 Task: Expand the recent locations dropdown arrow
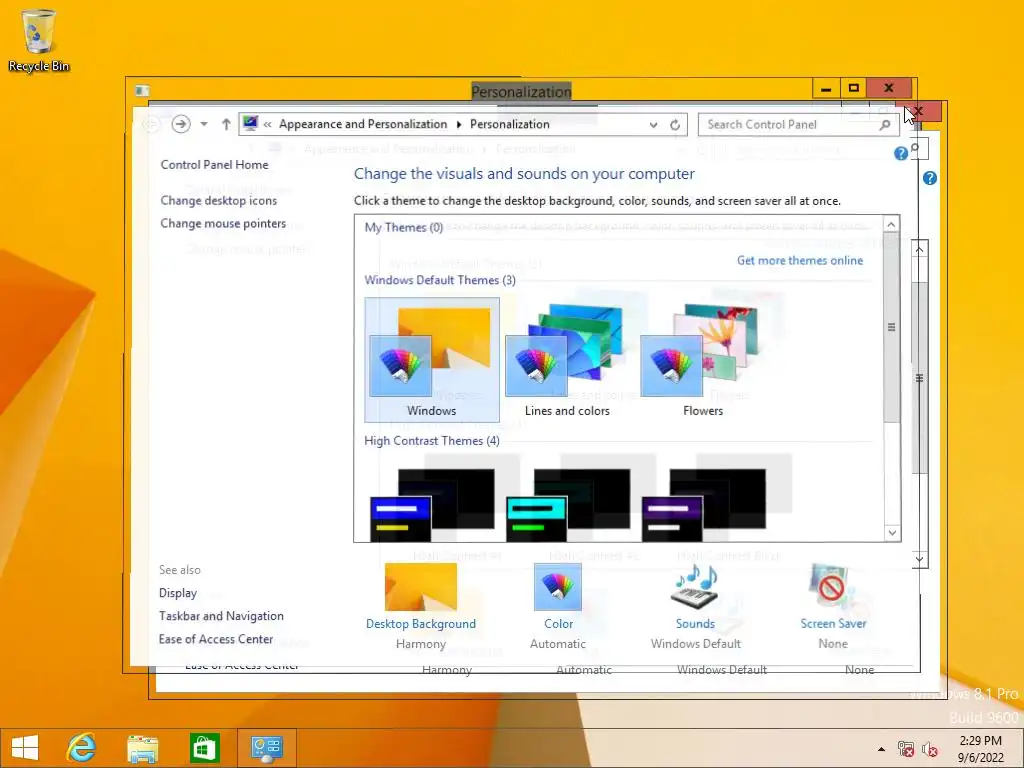click(x=204, y=124)
